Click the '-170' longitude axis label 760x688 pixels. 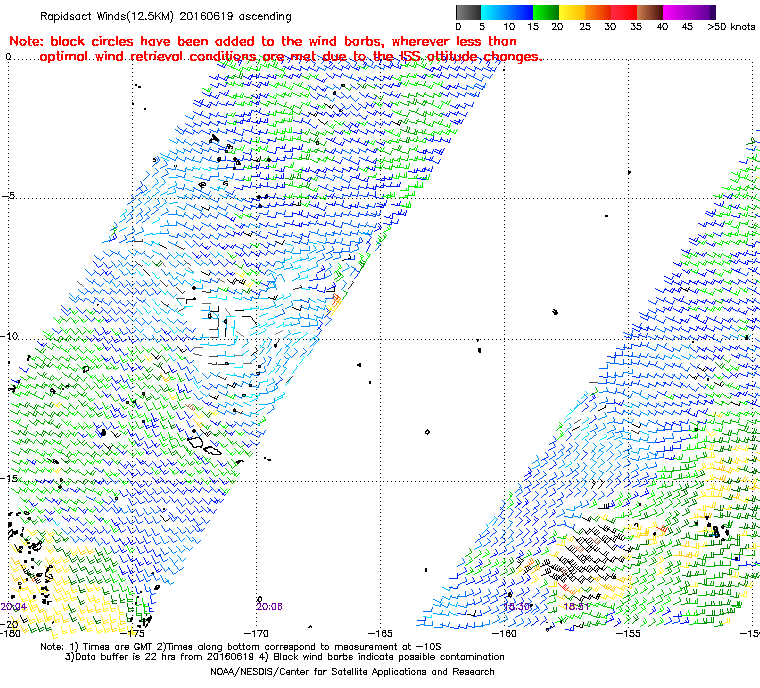pos(256,633)
